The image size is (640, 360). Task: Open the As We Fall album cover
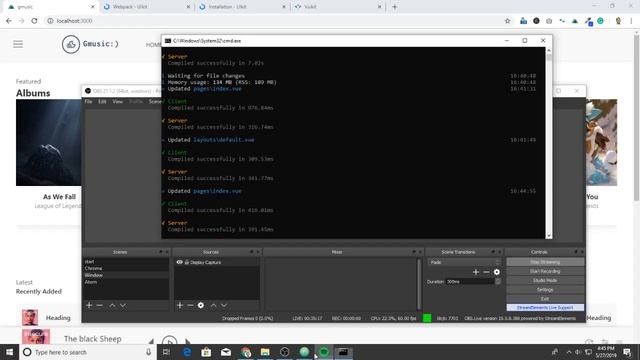[x=49, y=143]
